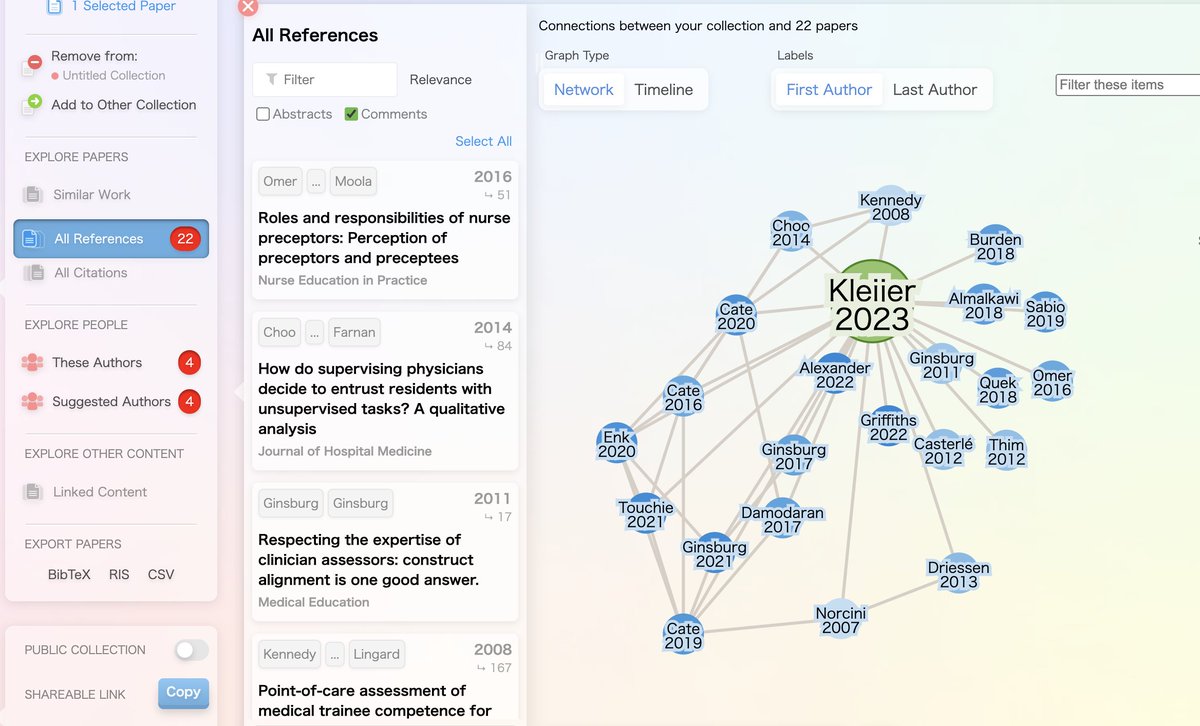Click the Suggested Authors people icon
1200x726 pixels.
pyautogui.click(x=32, y=402)
